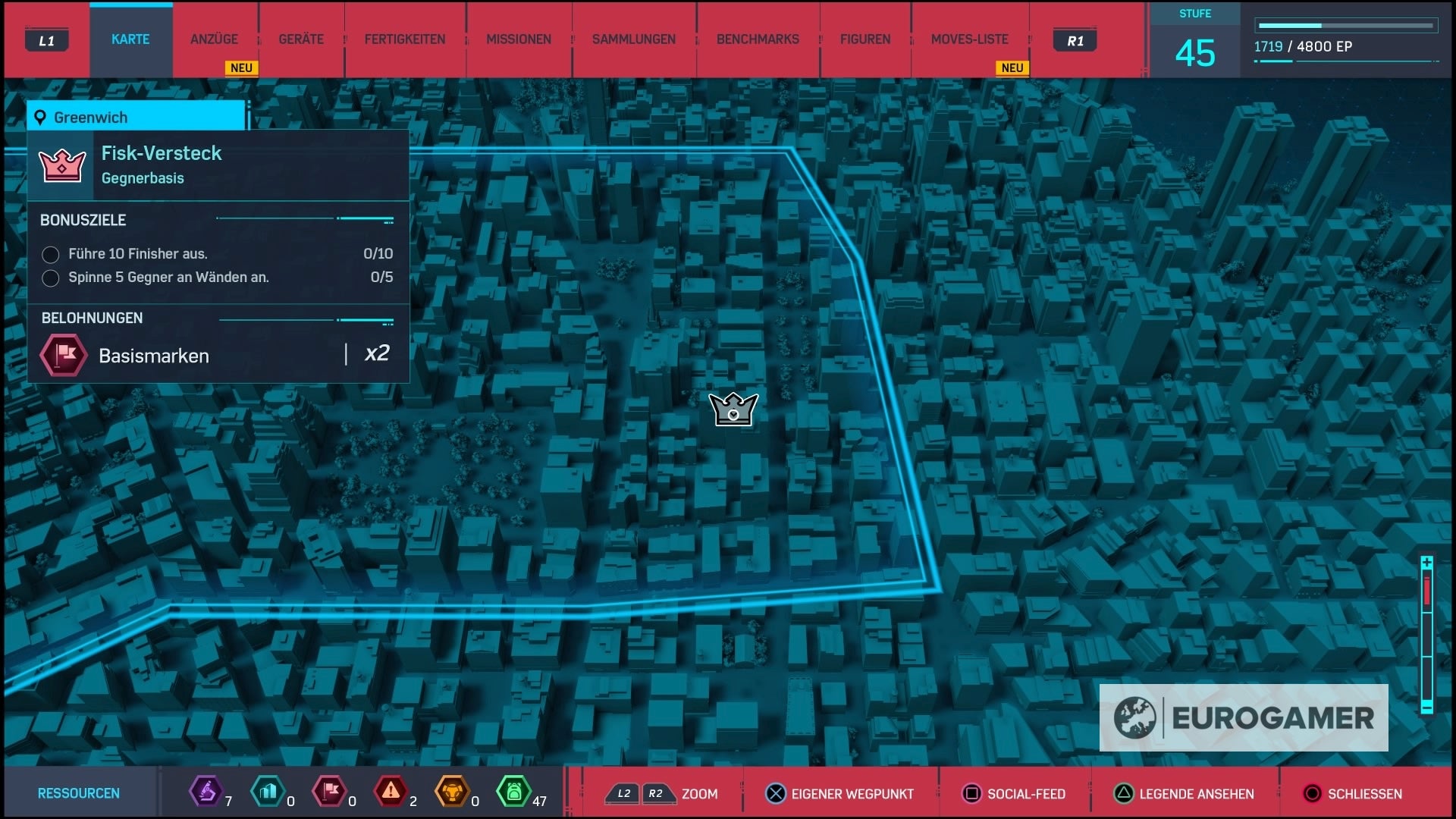Image resolution: width=1456 pixels, height=819 pixels.
Task: Click the RESSOURCEN label
Action: tap(79, 793)
